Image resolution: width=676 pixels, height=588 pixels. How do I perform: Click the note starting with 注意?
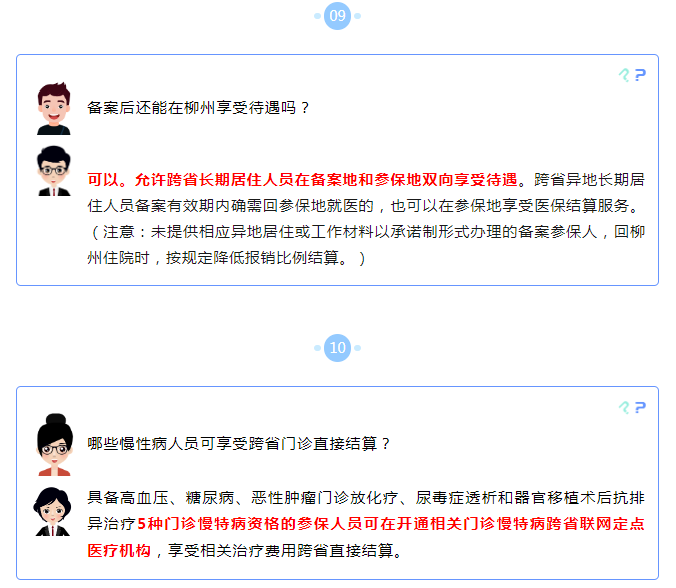(366, 245)
